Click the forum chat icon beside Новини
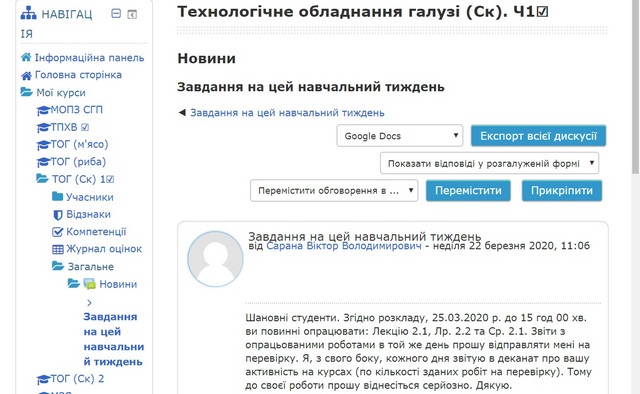This screenshot has width=640, height=394. point(89,284)
